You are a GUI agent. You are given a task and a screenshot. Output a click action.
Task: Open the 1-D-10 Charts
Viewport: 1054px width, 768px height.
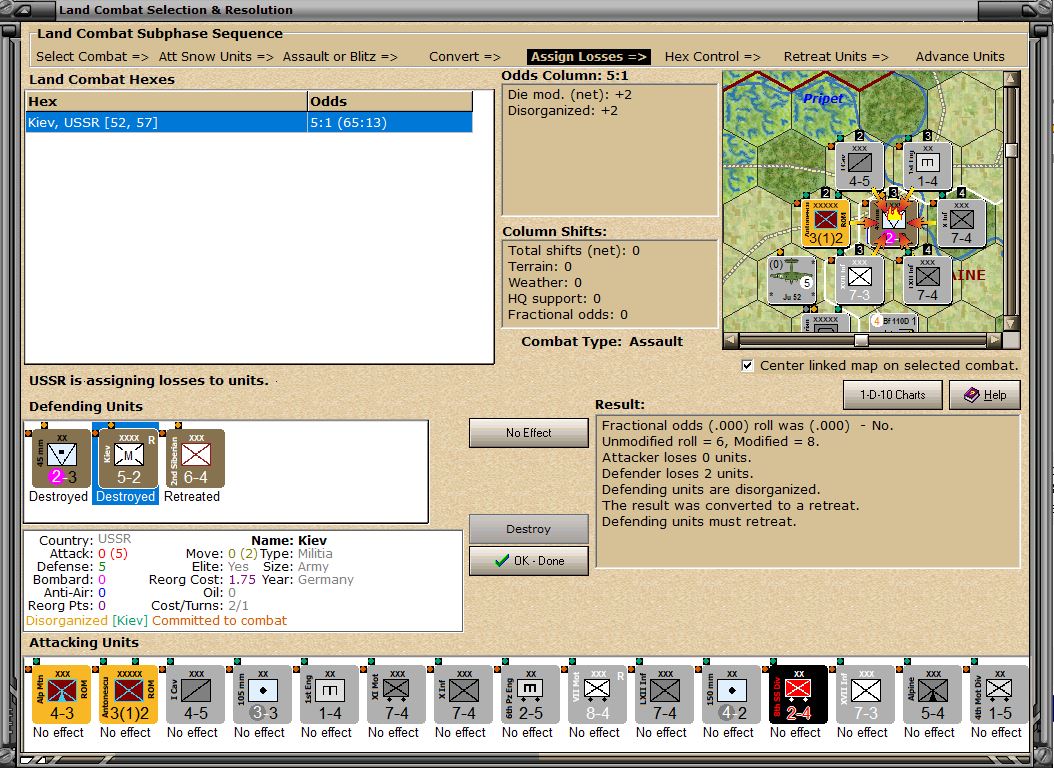point(893,395)
